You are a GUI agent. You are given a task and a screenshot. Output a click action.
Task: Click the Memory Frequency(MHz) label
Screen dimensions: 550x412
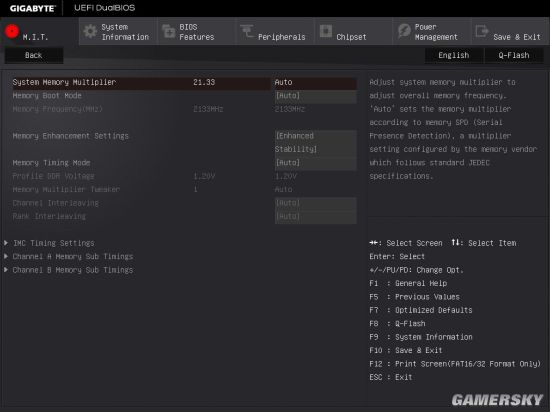tap(58, 109)
